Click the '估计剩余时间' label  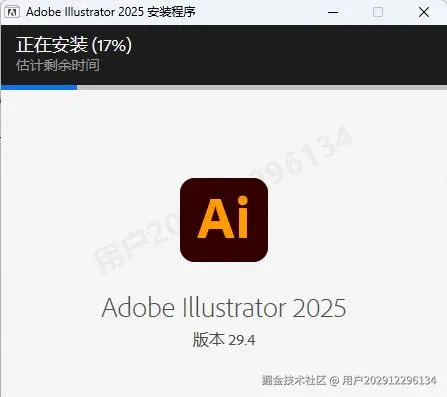point(58,65)
